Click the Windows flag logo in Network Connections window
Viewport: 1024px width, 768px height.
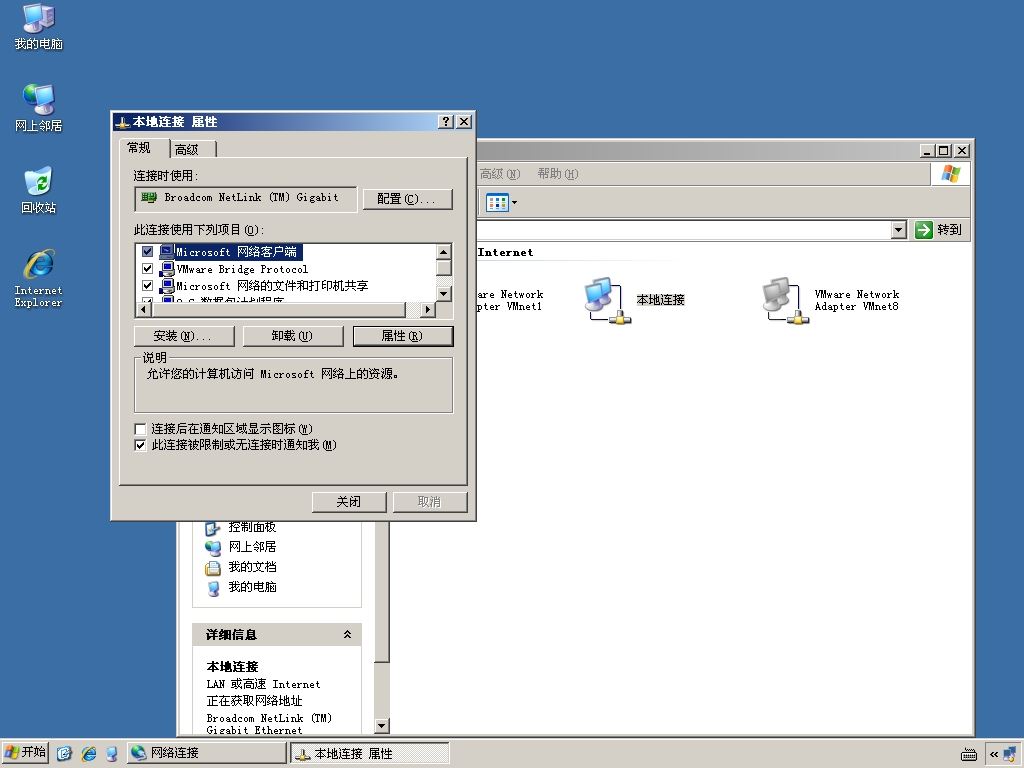point(950,174)
